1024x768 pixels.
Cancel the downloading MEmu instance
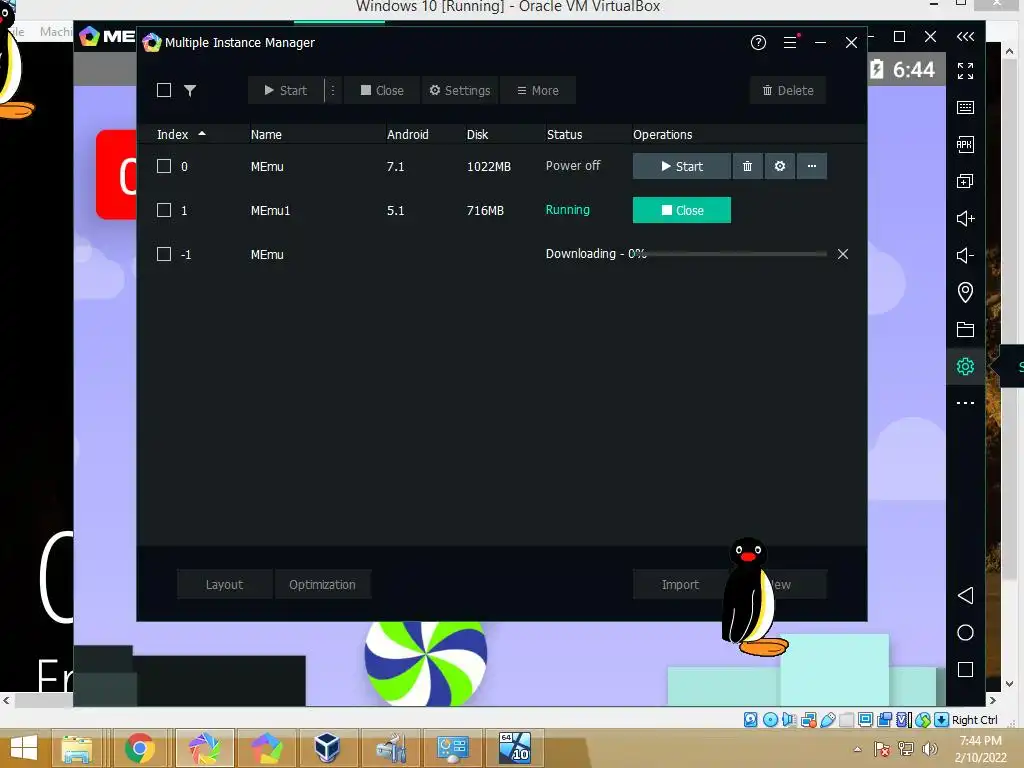[843, 254]
